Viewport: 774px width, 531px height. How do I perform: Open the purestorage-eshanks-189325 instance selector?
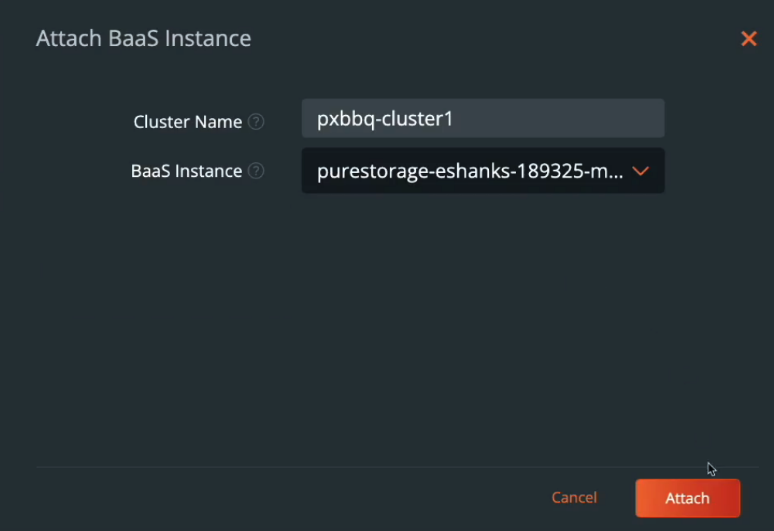[483, 171]
